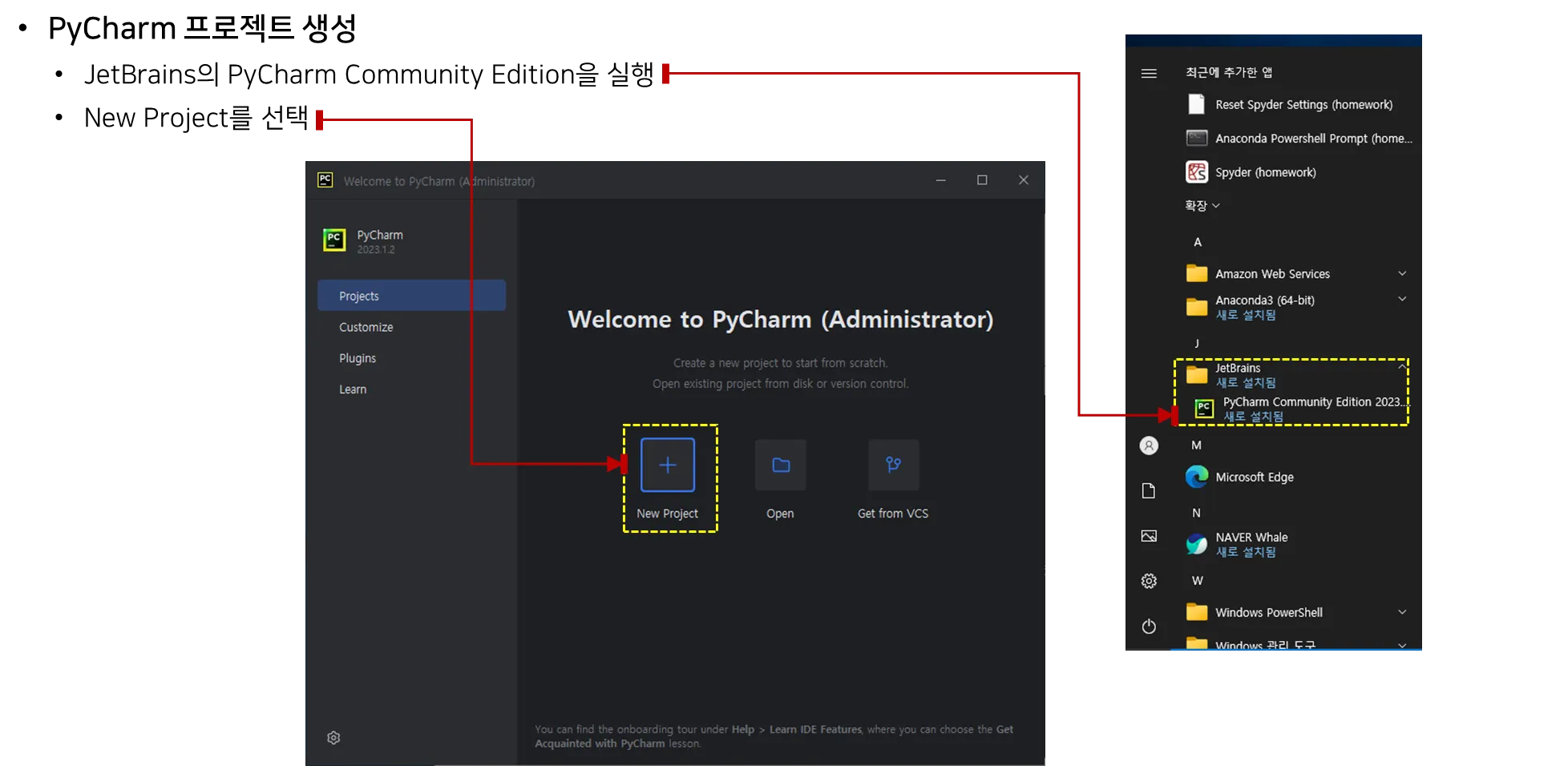This screenshot has height=766, width=1568.
Task: Click the Spyder app icon
Action: pos(1197,171)
